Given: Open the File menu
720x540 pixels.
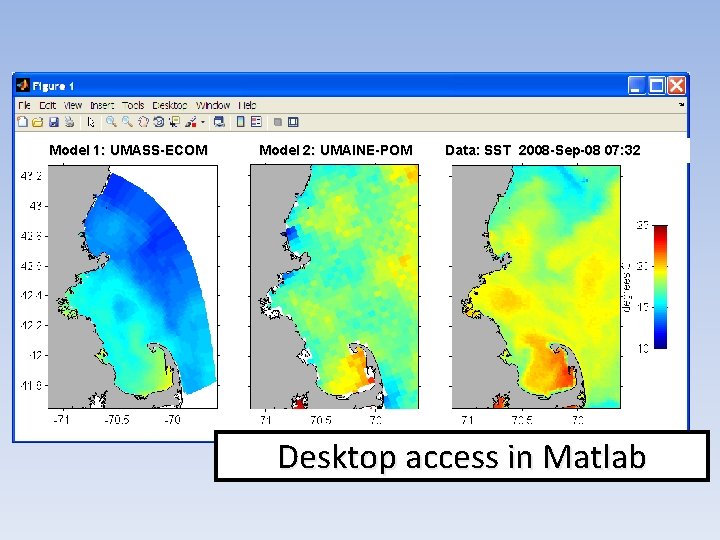Looking at the screenshot, I should pyautogui.click(x=24, y=105).
